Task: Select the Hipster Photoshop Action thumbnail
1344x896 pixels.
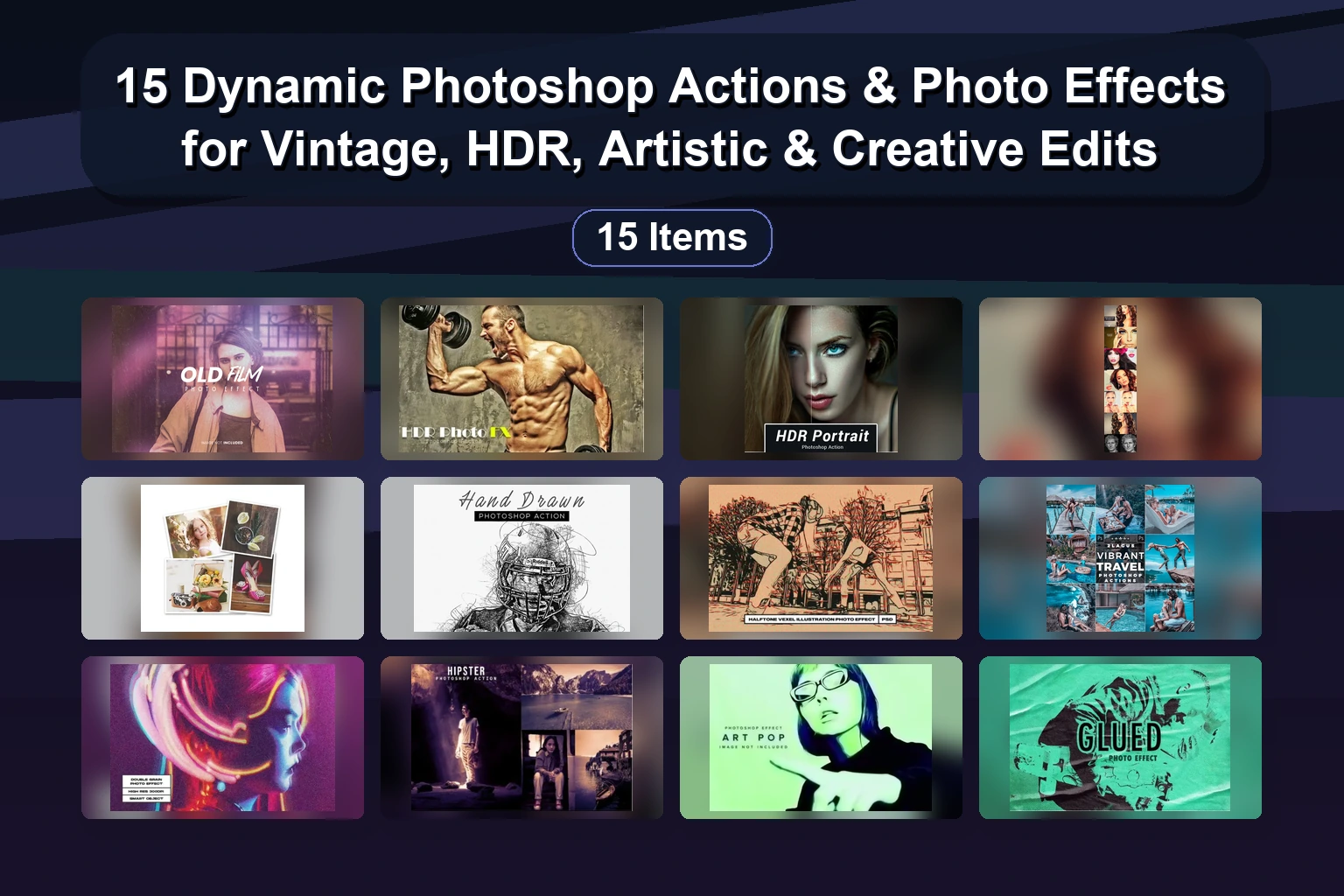Action: pyautogui.click(x=521, y=738)
